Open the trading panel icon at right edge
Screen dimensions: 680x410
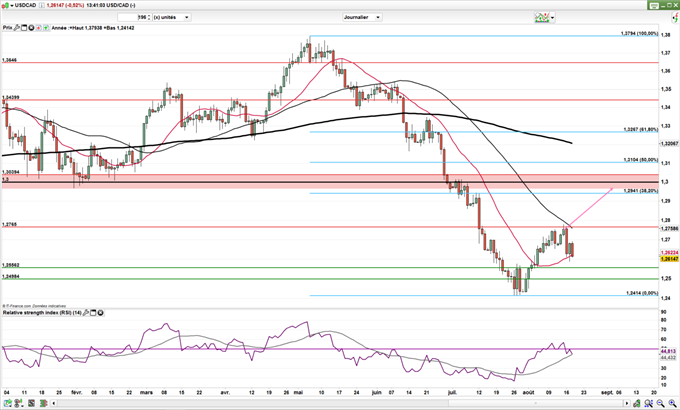coord(676,17)
